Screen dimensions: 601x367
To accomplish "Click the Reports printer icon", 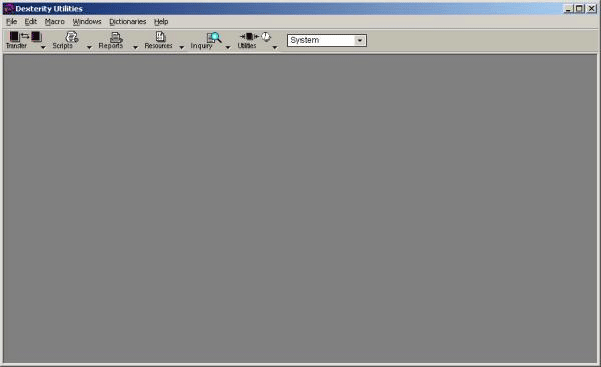I will point(116,37).
